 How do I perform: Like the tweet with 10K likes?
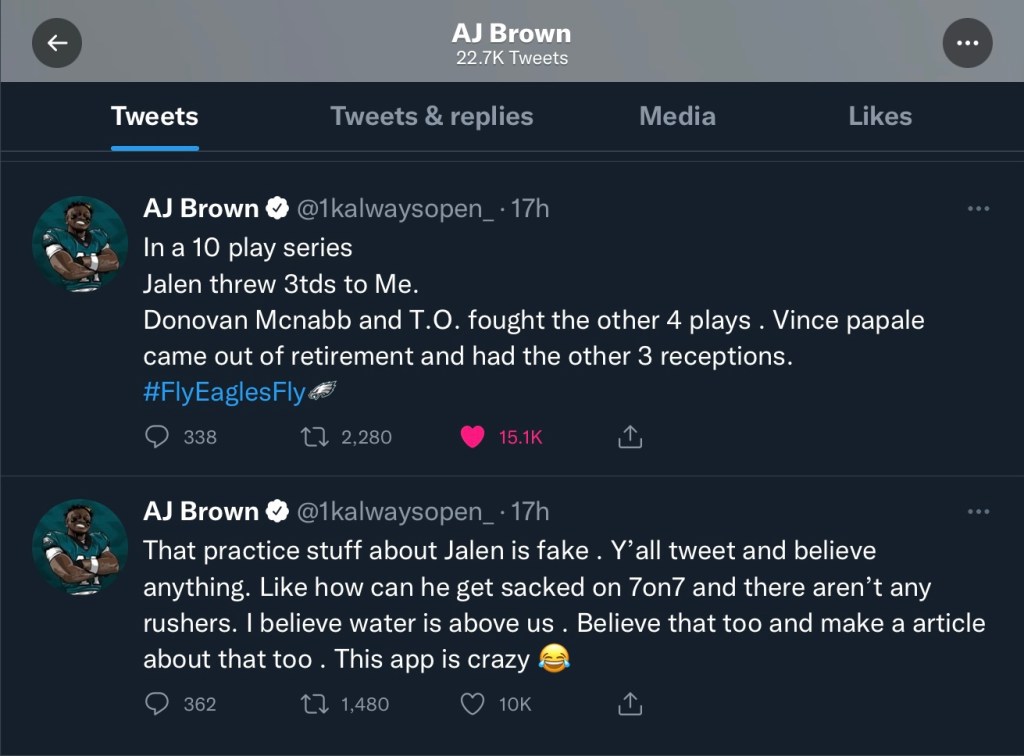(x=473, y=704)
